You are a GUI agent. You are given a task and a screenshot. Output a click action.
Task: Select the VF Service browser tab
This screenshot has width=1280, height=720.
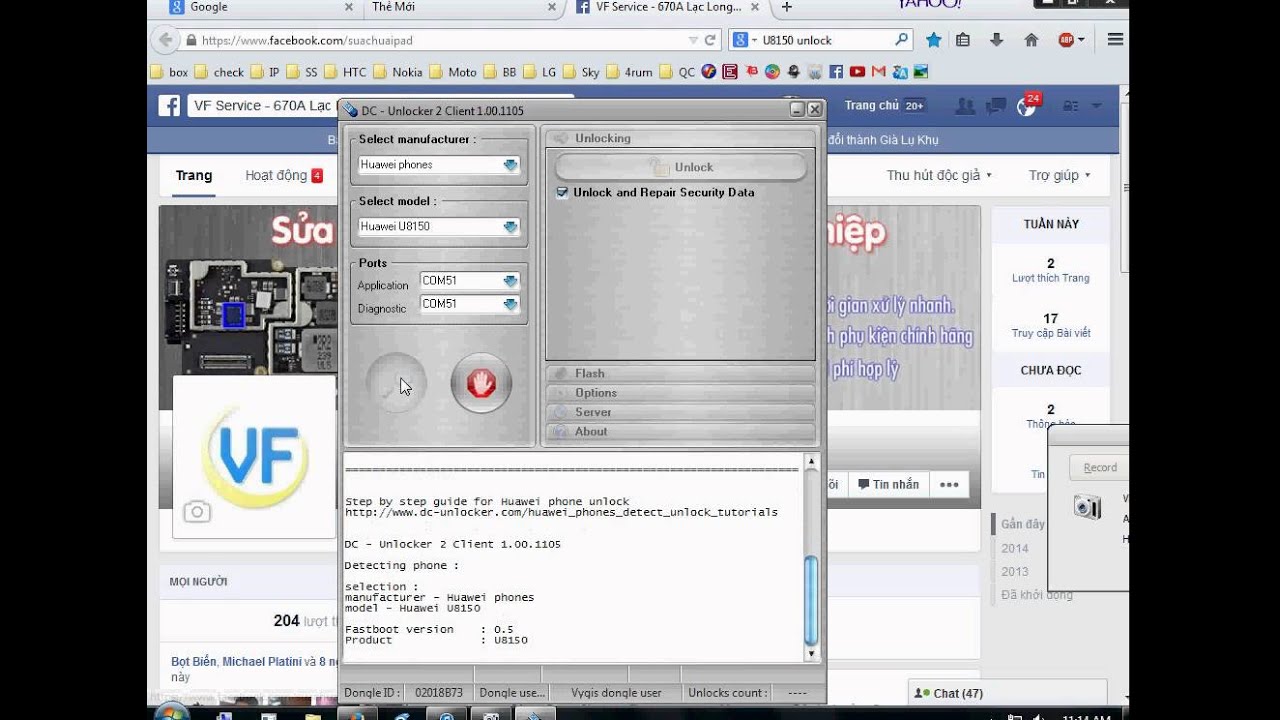coord(668,7)
